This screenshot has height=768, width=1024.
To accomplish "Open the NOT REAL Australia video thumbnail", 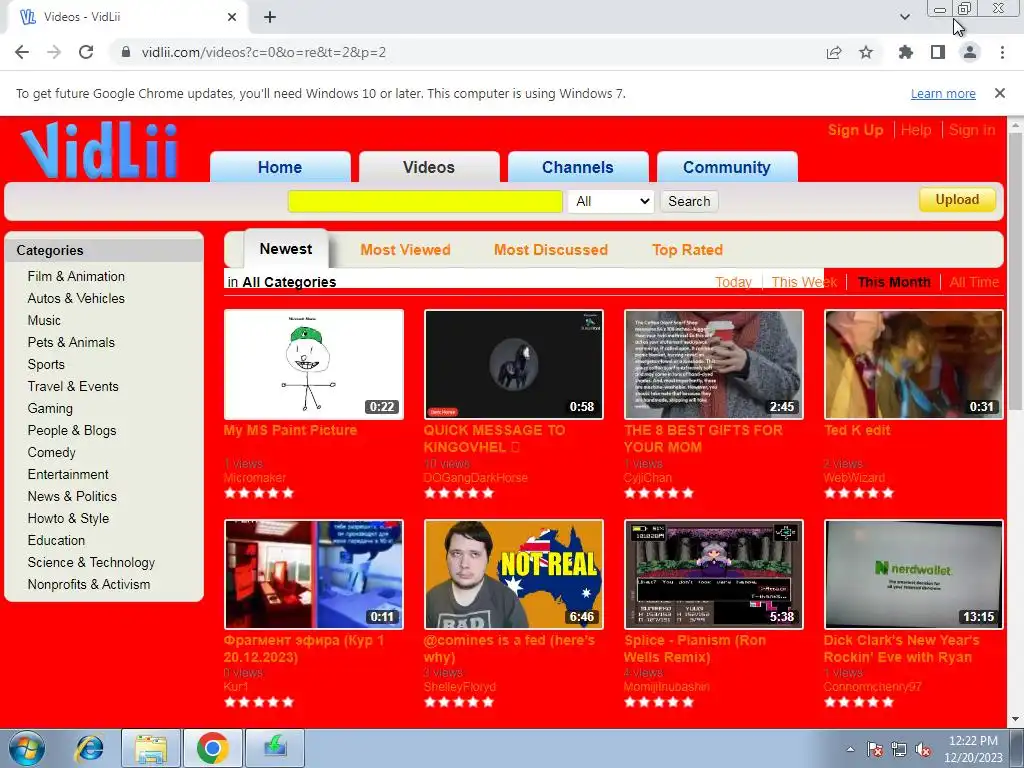I will pyautogui.click(x=514, y=575).
